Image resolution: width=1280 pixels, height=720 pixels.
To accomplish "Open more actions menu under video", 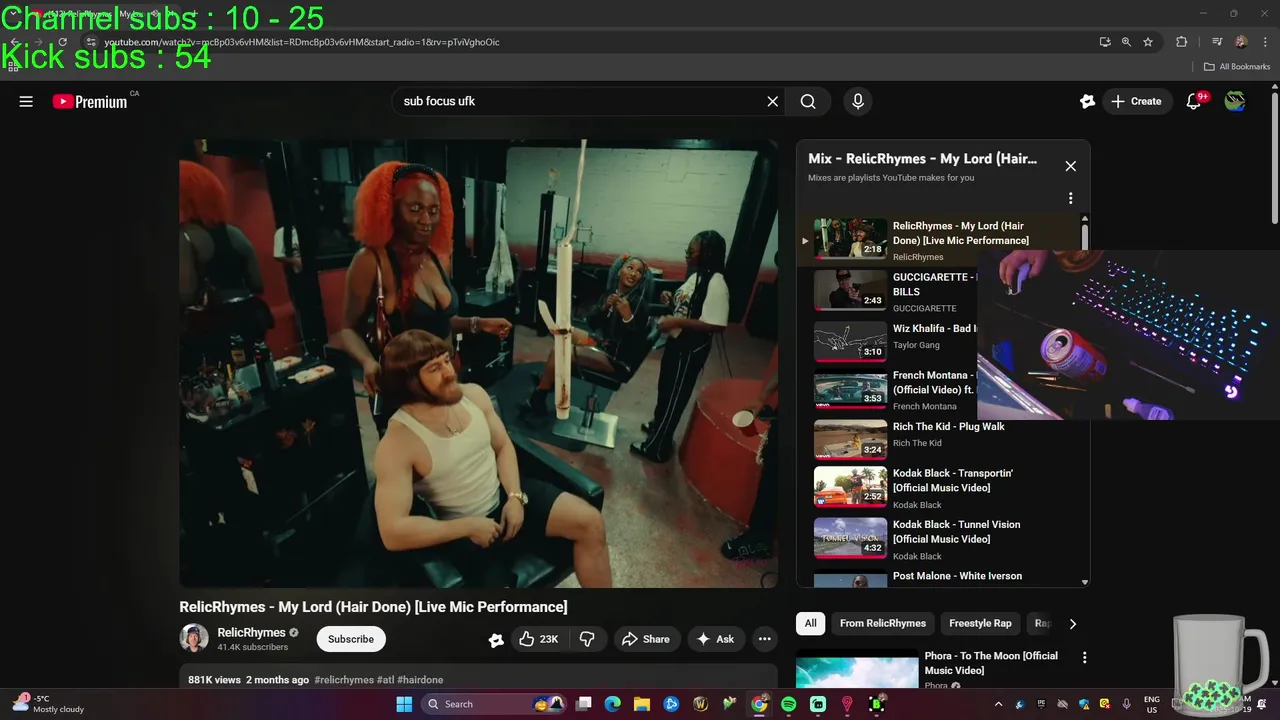I will (x=764, y=639).
